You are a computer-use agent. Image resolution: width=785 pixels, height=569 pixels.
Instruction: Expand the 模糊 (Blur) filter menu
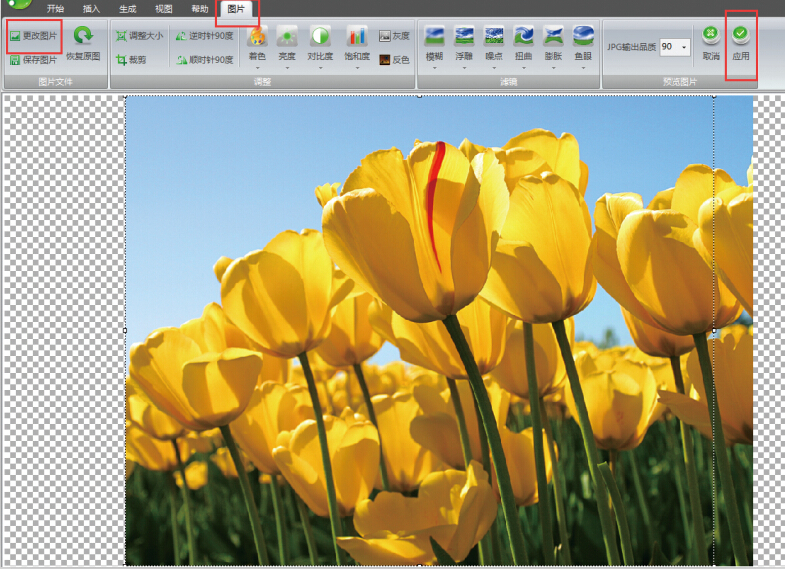point(434,68)
